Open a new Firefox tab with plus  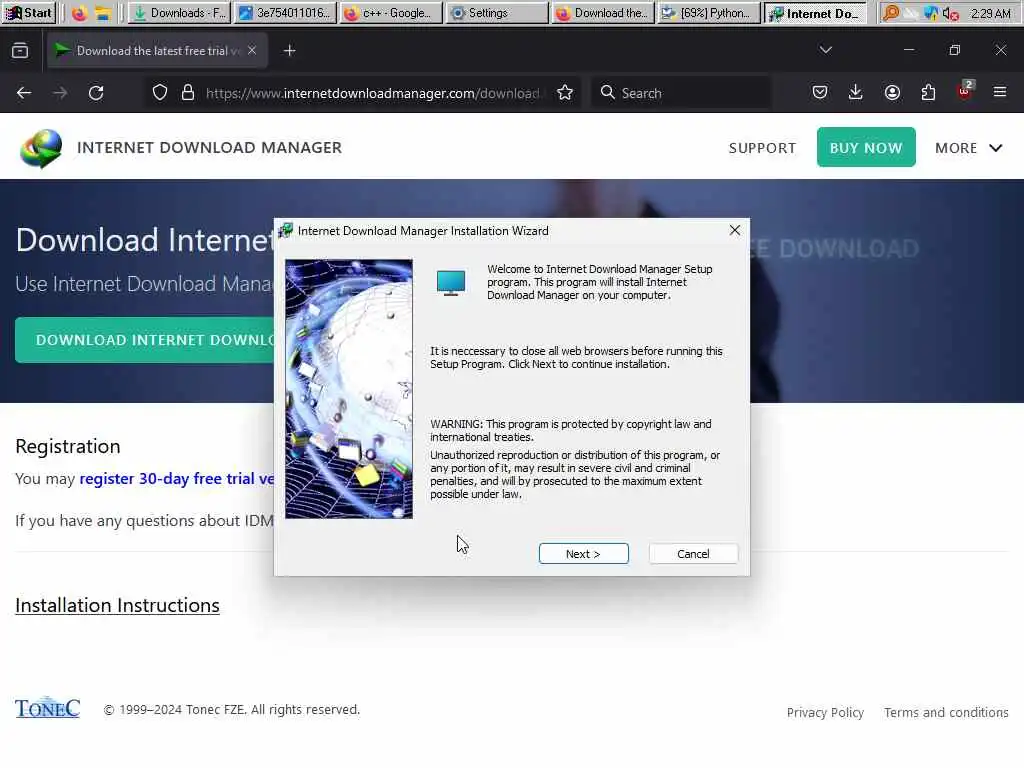tap(289, 50)
